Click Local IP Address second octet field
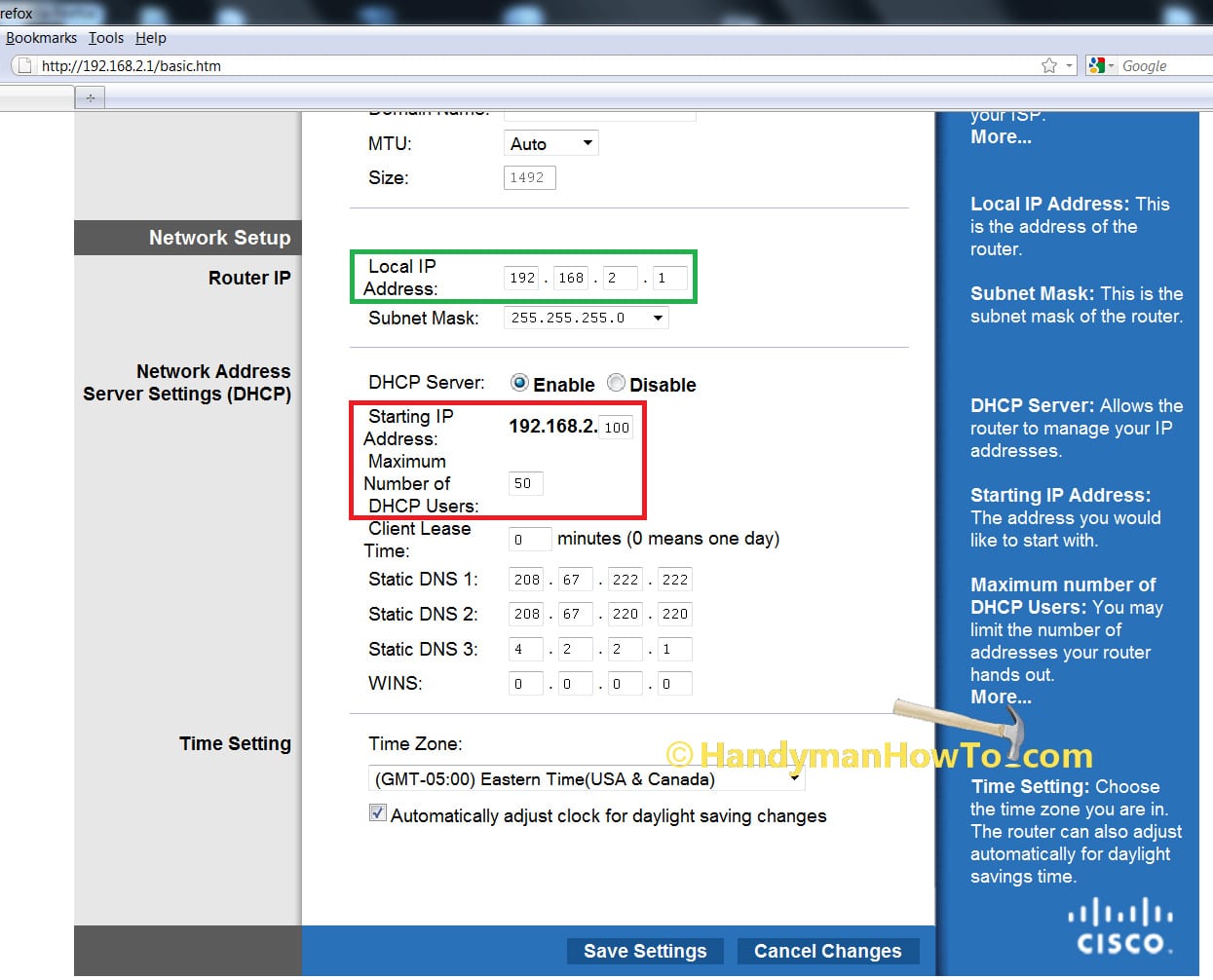 pyautogui.click(x=571, y=278)
